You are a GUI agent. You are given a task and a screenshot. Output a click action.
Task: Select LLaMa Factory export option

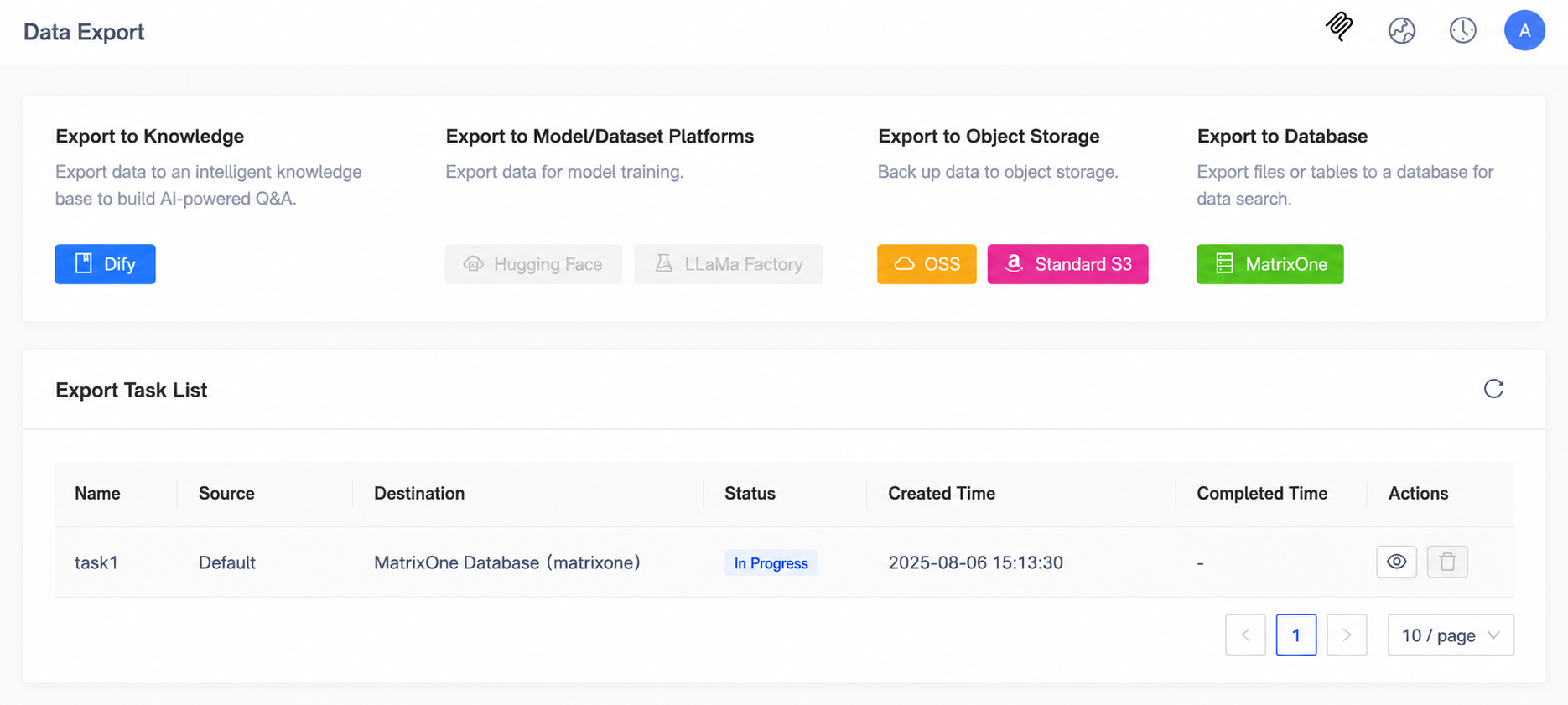pyautogui.click(x=729, y=264)
